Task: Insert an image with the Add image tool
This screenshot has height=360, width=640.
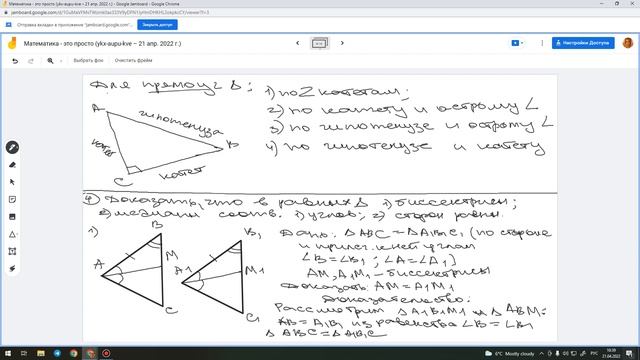Action: 12,217
